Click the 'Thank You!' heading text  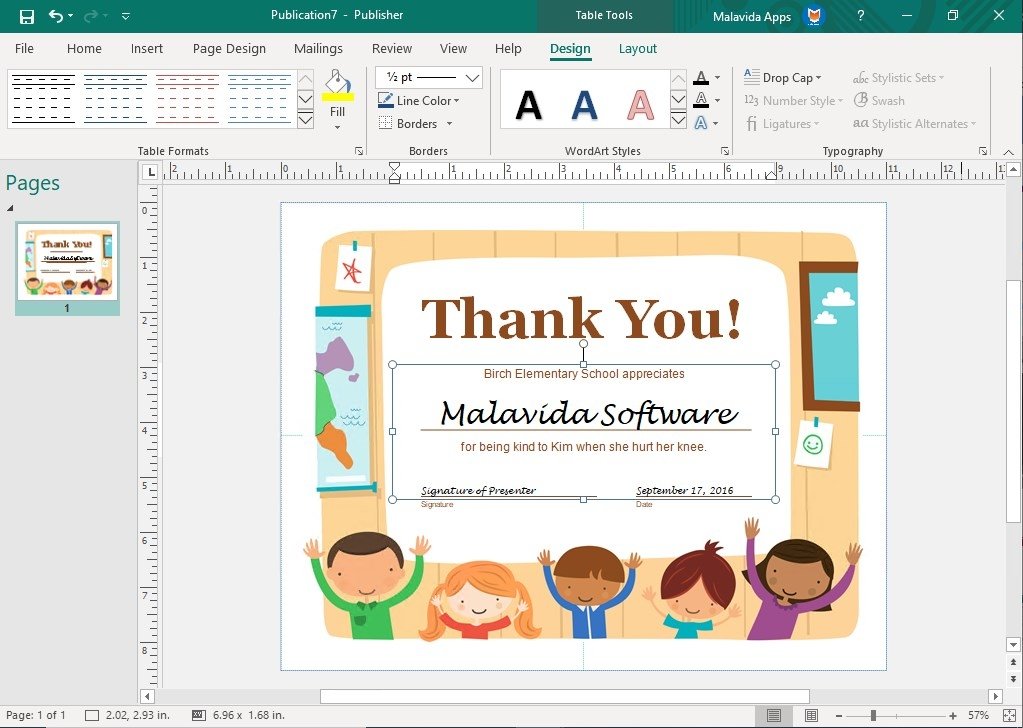click(x=582, y=318)
